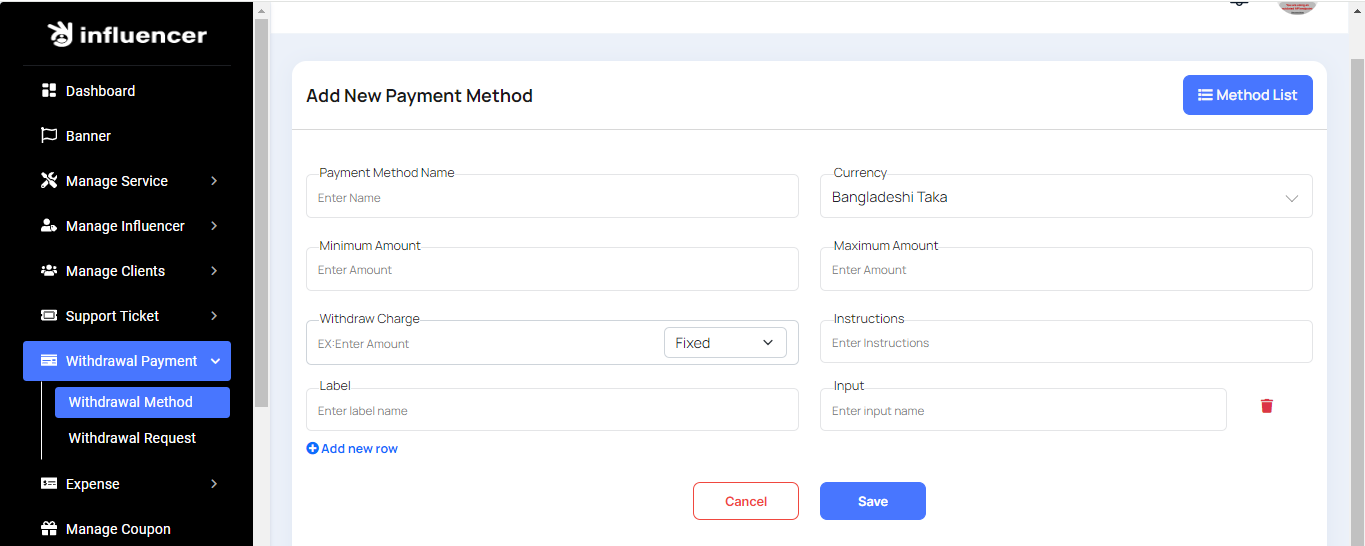The width and height of the screenshot is (1365, 546).
Task: Expand the Manage Influencer submenu
Action: coord(214,226)
